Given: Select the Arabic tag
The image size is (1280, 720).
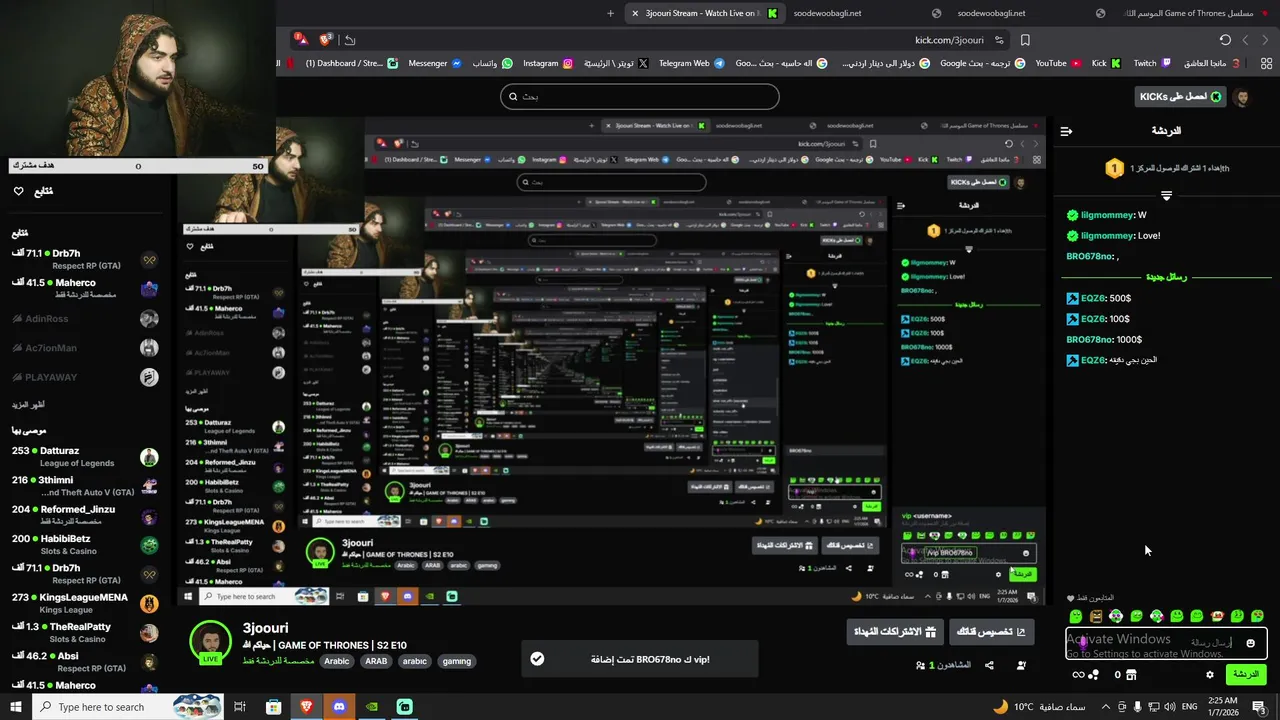Looking at the screenshot, I should point(337,661).
